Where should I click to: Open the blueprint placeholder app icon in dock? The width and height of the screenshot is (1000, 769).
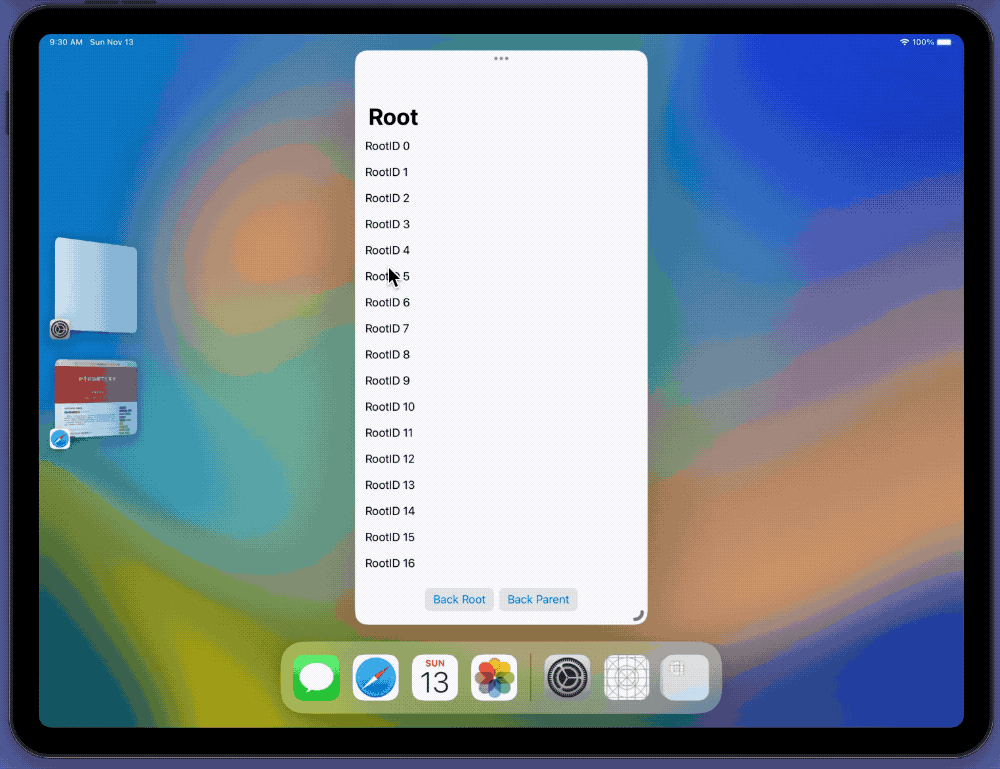tap(626, 678)
